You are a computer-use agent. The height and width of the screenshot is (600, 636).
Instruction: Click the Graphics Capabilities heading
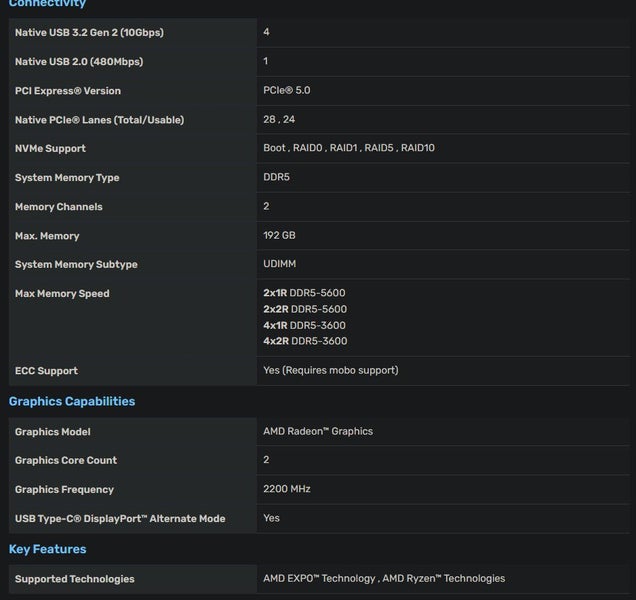[x=72, y=401]
